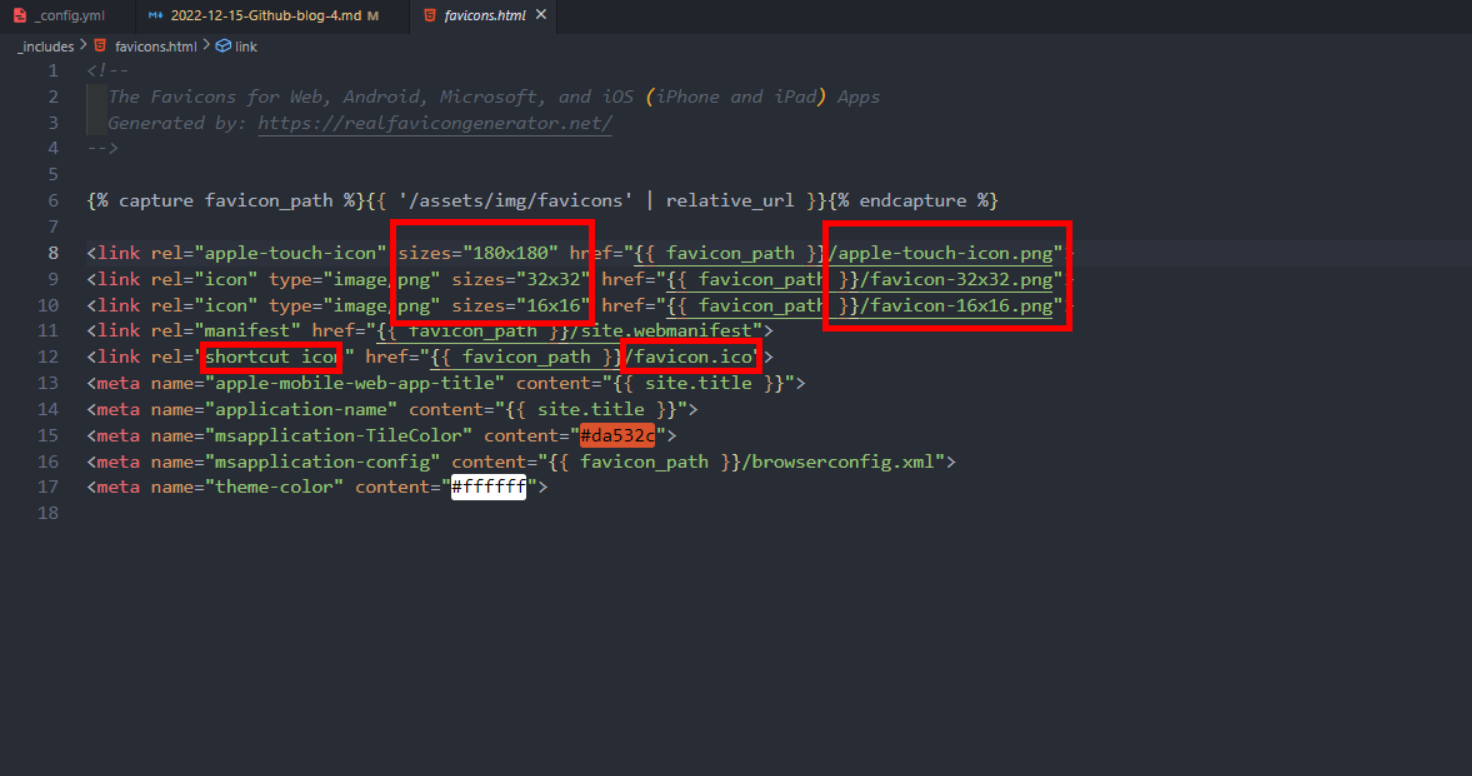
Task: Click the HTML5 icon on the favicons.html tab
Action: [x=429, y=16]
